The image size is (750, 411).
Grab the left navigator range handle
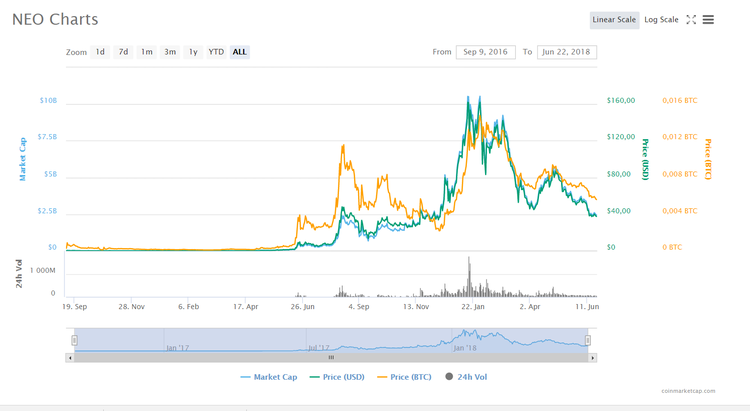(74, 340)
